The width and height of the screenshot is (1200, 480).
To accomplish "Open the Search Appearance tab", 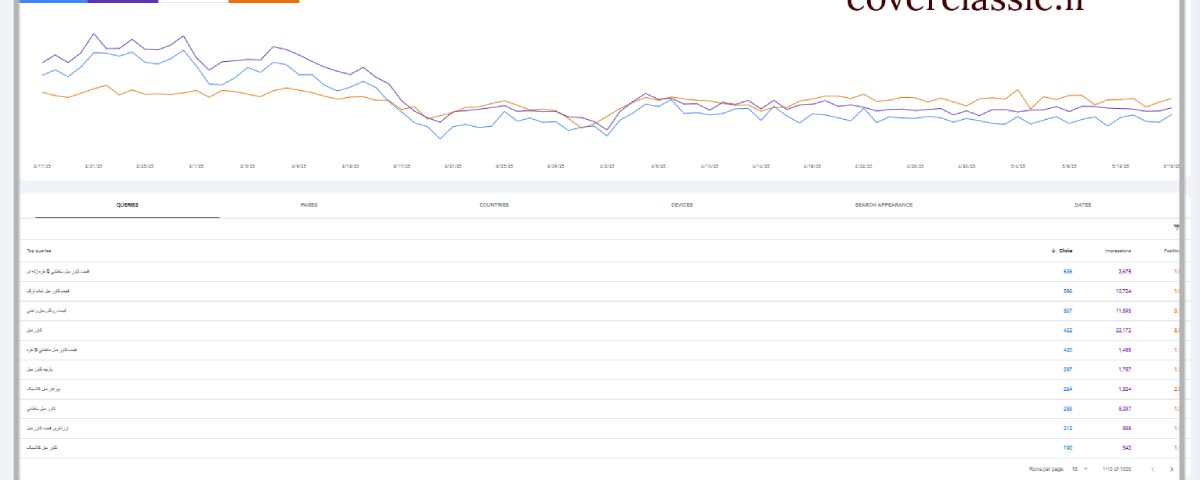I will point(883,205).
